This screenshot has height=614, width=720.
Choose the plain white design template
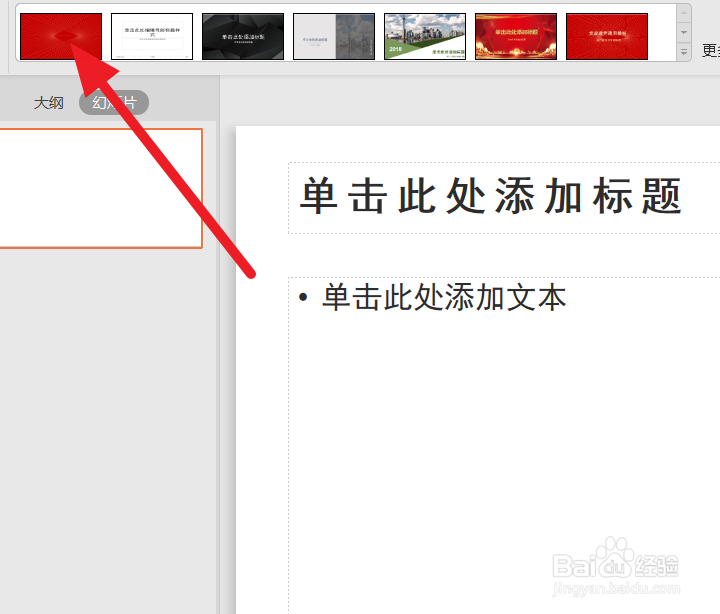pyautogui.click(x=152, y=36)
